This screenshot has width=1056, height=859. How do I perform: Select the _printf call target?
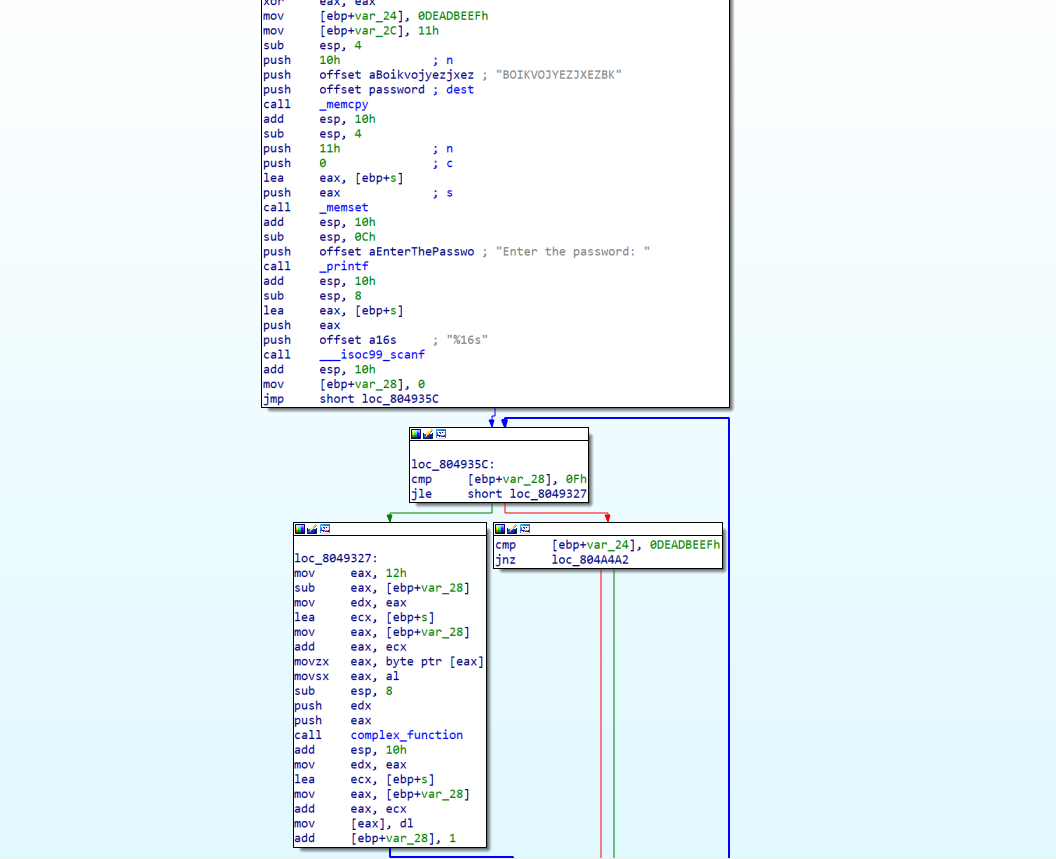click(343, 266)
